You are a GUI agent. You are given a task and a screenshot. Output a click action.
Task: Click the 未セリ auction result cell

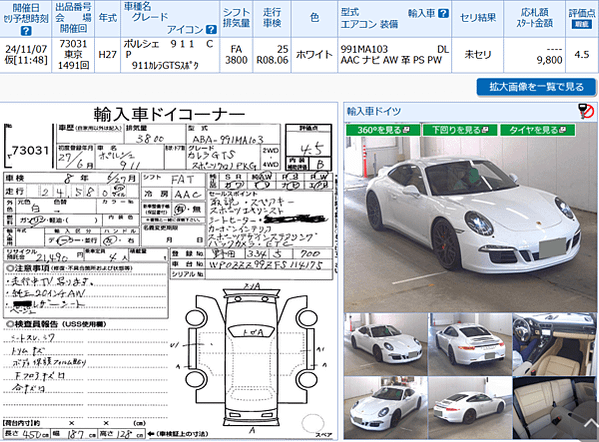[478, 55]
